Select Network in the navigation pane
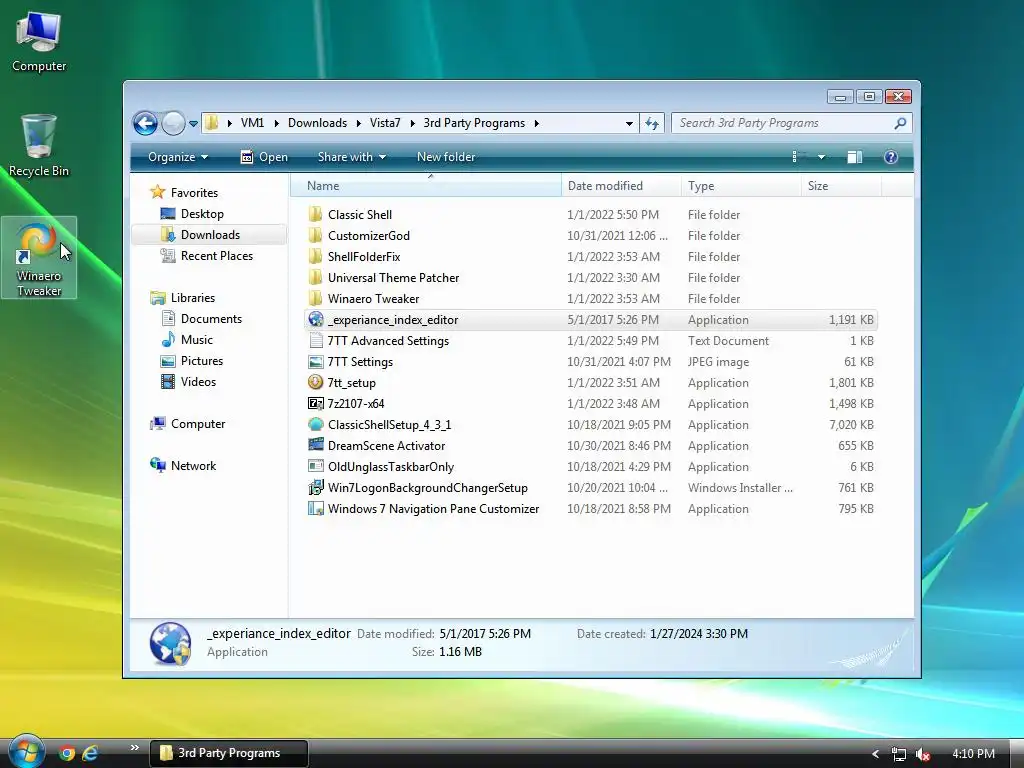Viewport: 1024px width, 768px height. pyautogui.click(x=183, y=466)
